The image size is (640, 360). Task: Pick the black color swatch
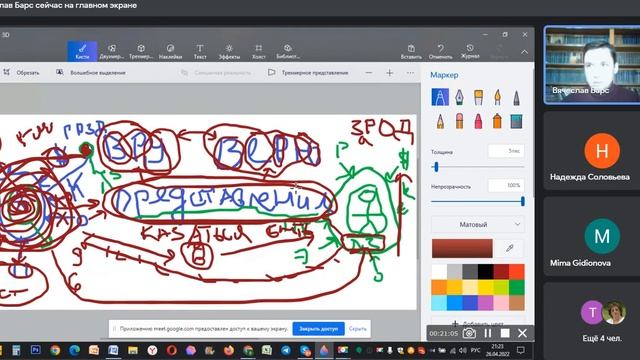pyautogui.click(x=485, y=271)
